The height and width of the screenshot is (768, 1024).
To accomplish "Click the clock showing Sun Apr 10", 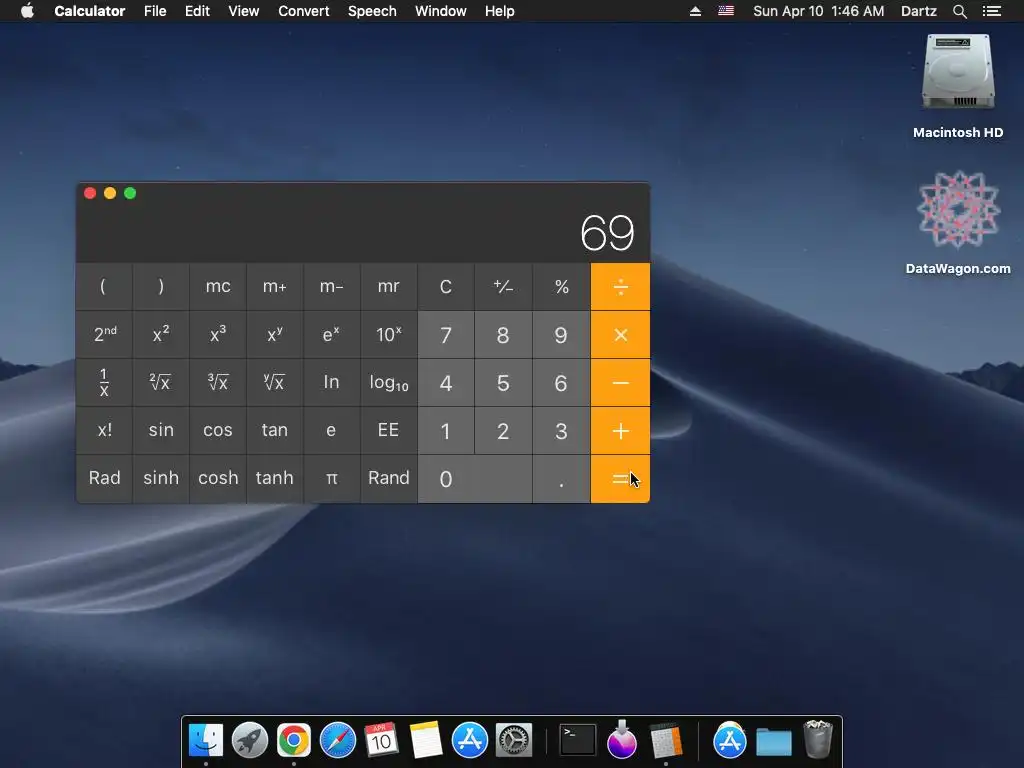I will coord(818,11).
